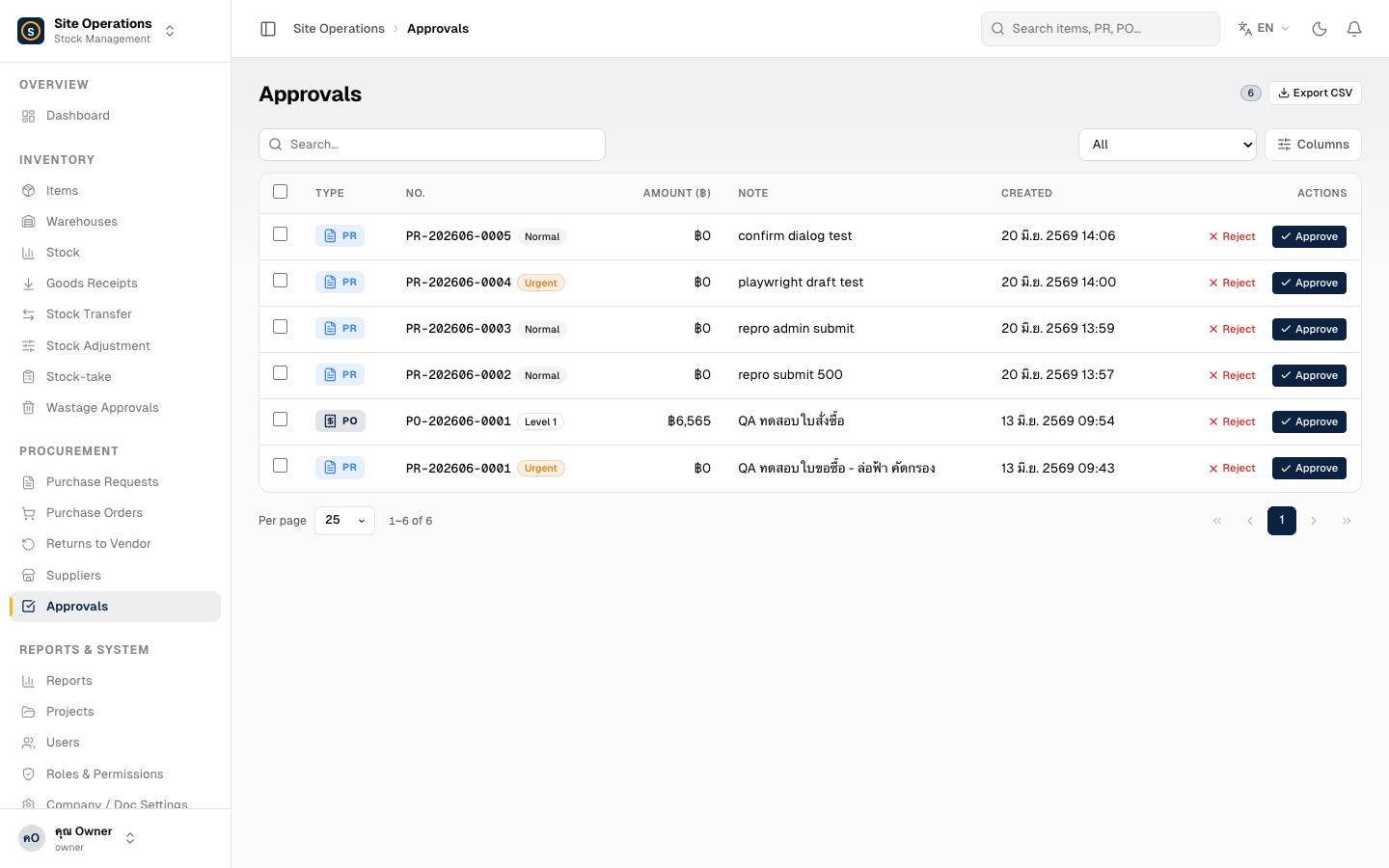The width and height of the screenshot is (1389, 868).
Task: Approve PR-202606-0005
Action: click(1309, 236)
